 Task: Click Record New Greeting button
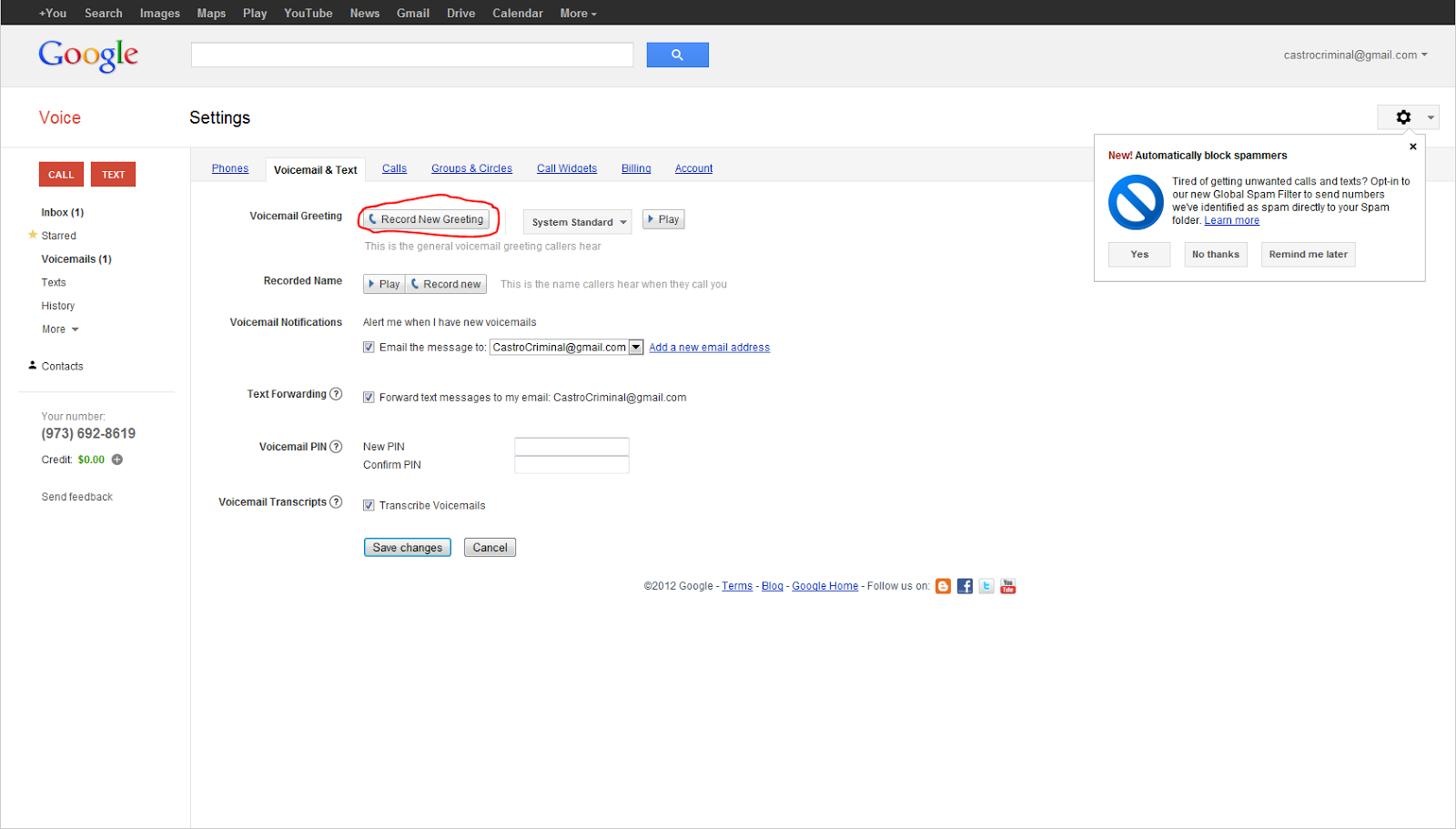click(426, 219)
